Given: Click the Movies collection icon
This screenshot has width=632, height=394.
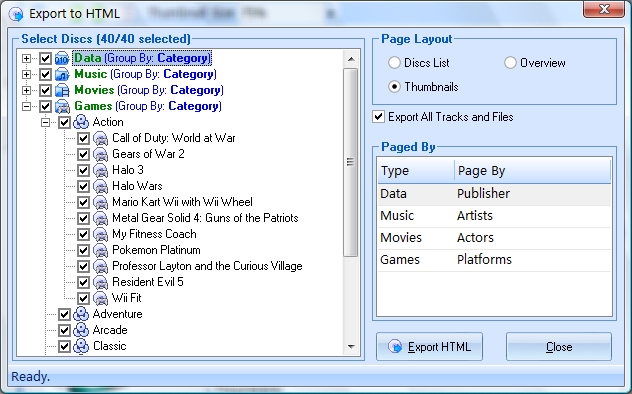Looking at the screenshot, I should (x=62, y=90).
